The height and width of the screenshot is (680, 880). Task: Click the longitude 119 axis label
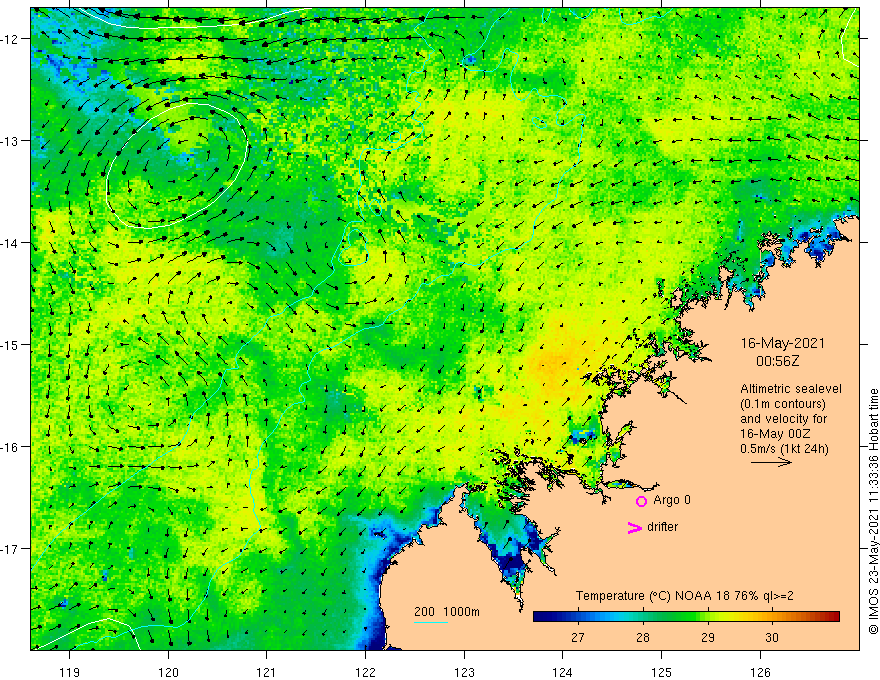click(70, 672)
